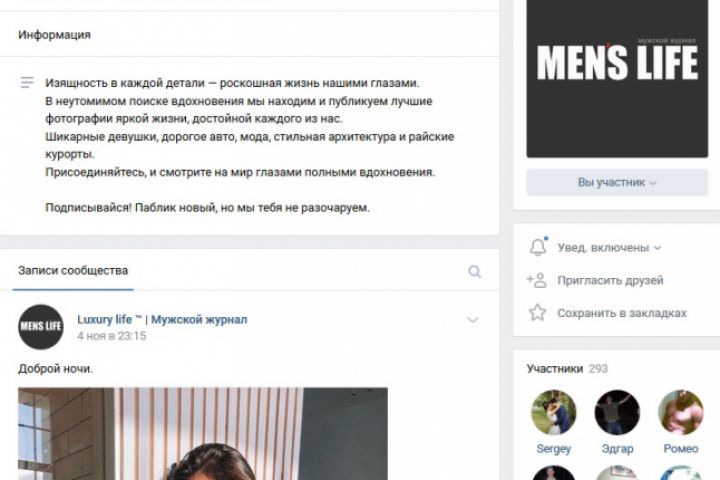Click the description lines icon
This screenshot has width=720, height=480.
27,83
